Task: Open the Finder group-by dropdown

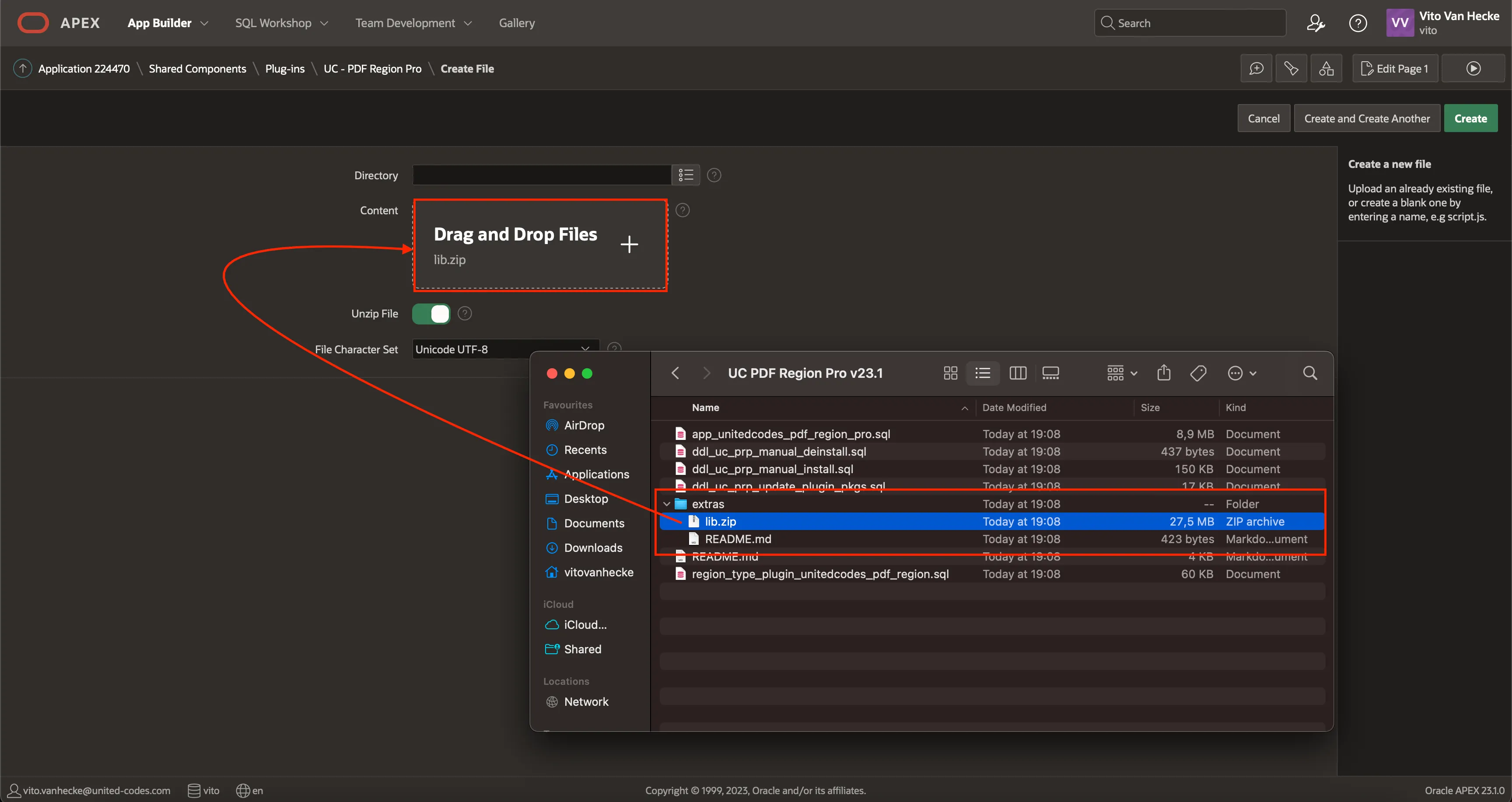Action: click(x=1121, y=373)
